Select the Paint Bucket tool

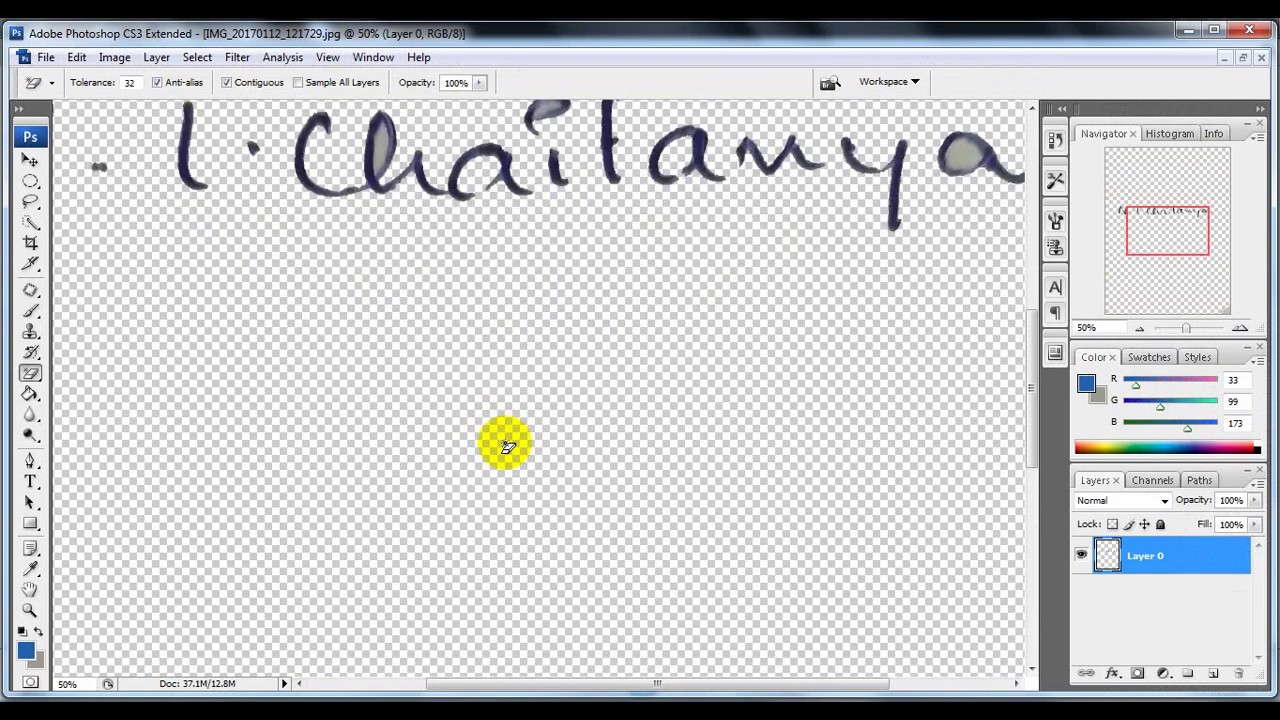(30, 394)
